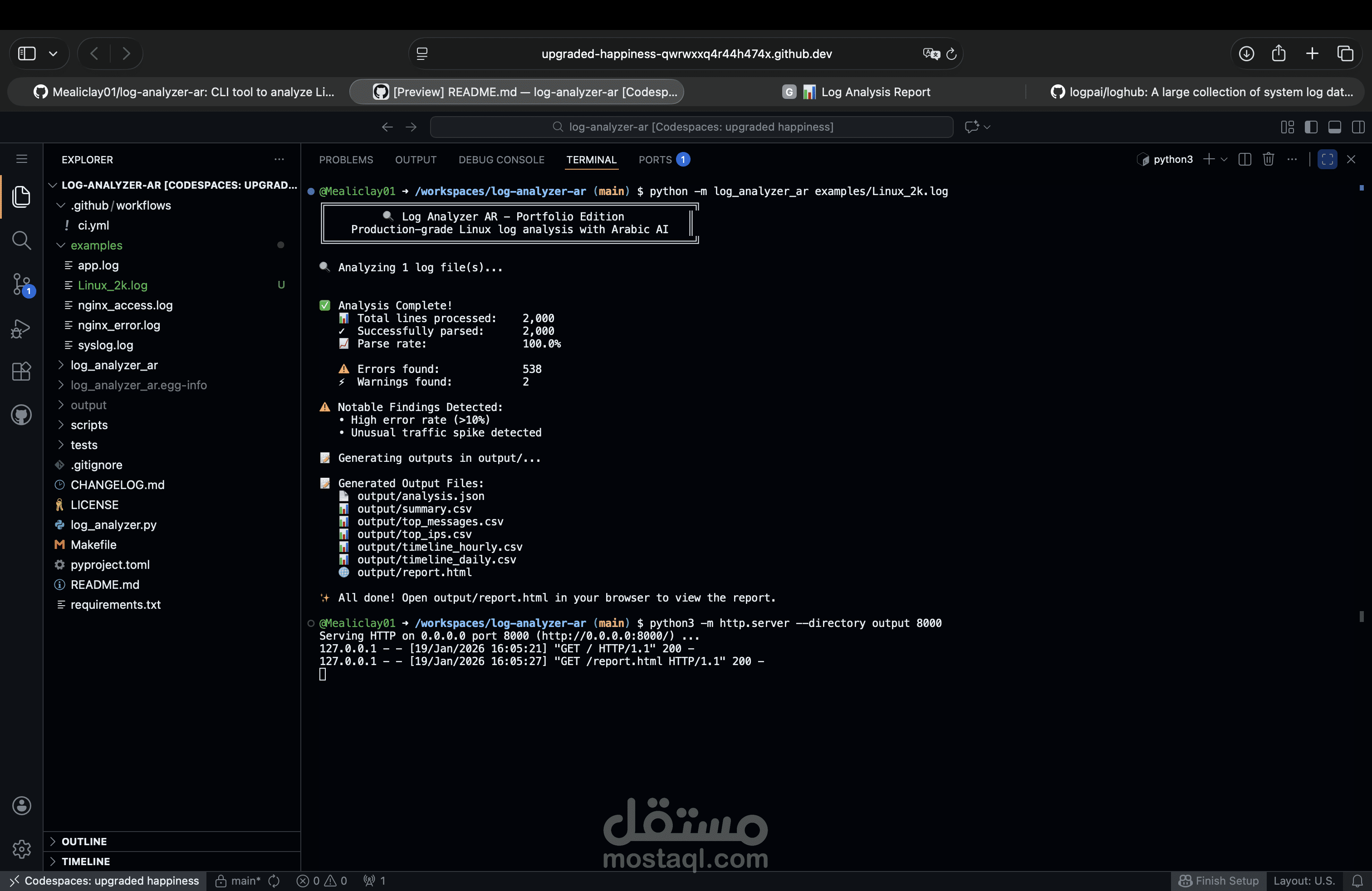Image resolution: width=1372 pixels, height=891 pixels.
Task: Click the Codespaces: upgraded happiness remote indicator
Action: click(104, 881)
